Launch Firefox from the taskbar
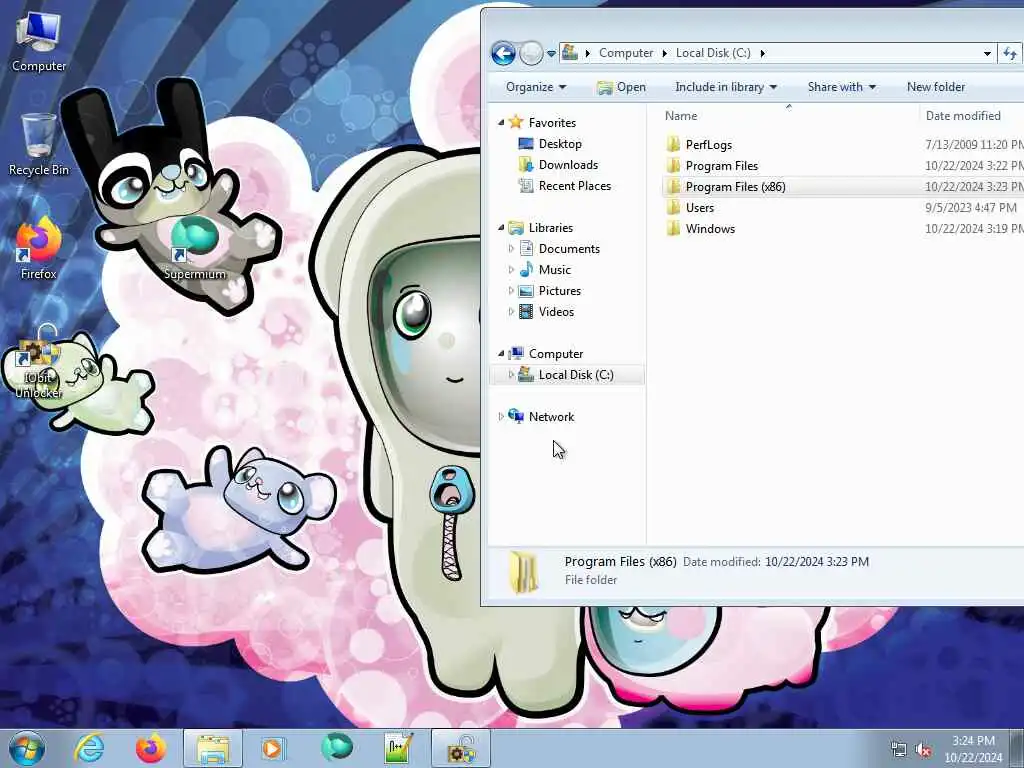Screen dimensions: 1024x768 tap(151, 748)
